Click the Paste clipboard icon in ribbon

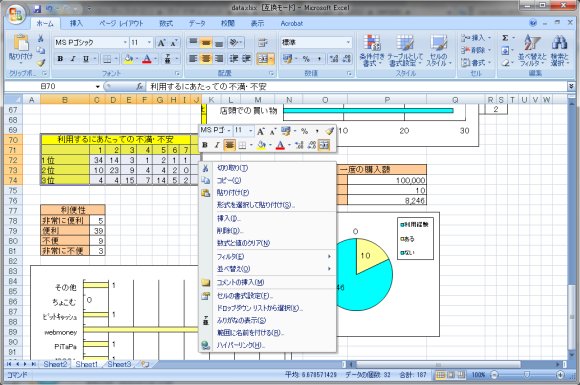tap(21, 44)
